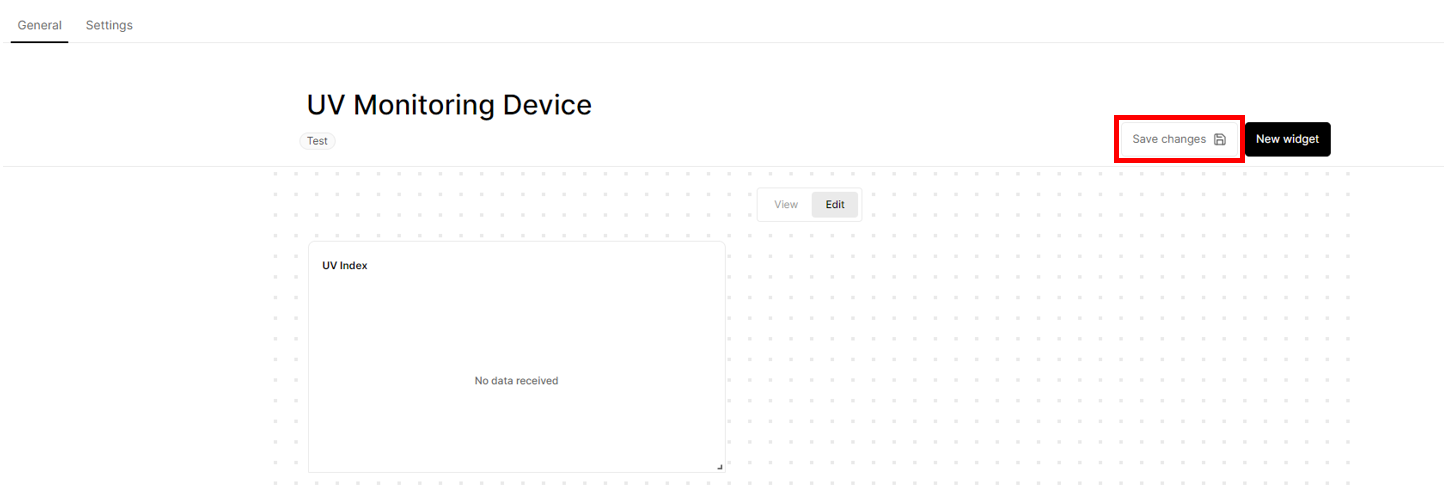Select the Edit mode toggle

pos(835,204)
